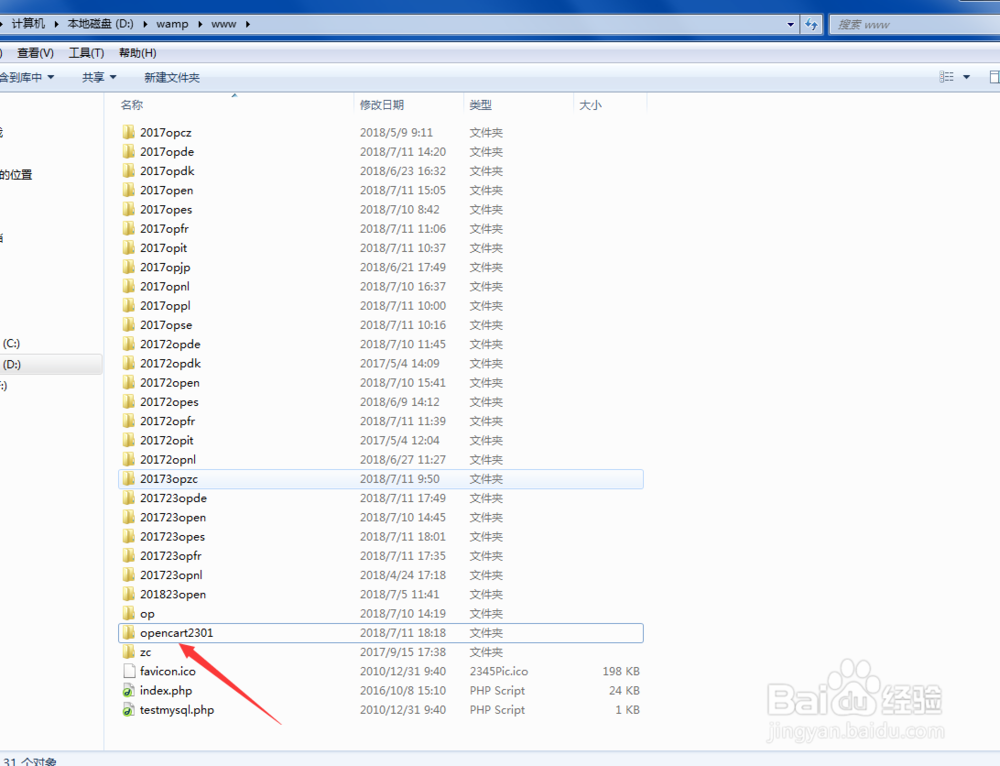Sort by the 名称 column header
Image resolution: width=1000 pixels, height=766 pixels.
tap(131, 105)
